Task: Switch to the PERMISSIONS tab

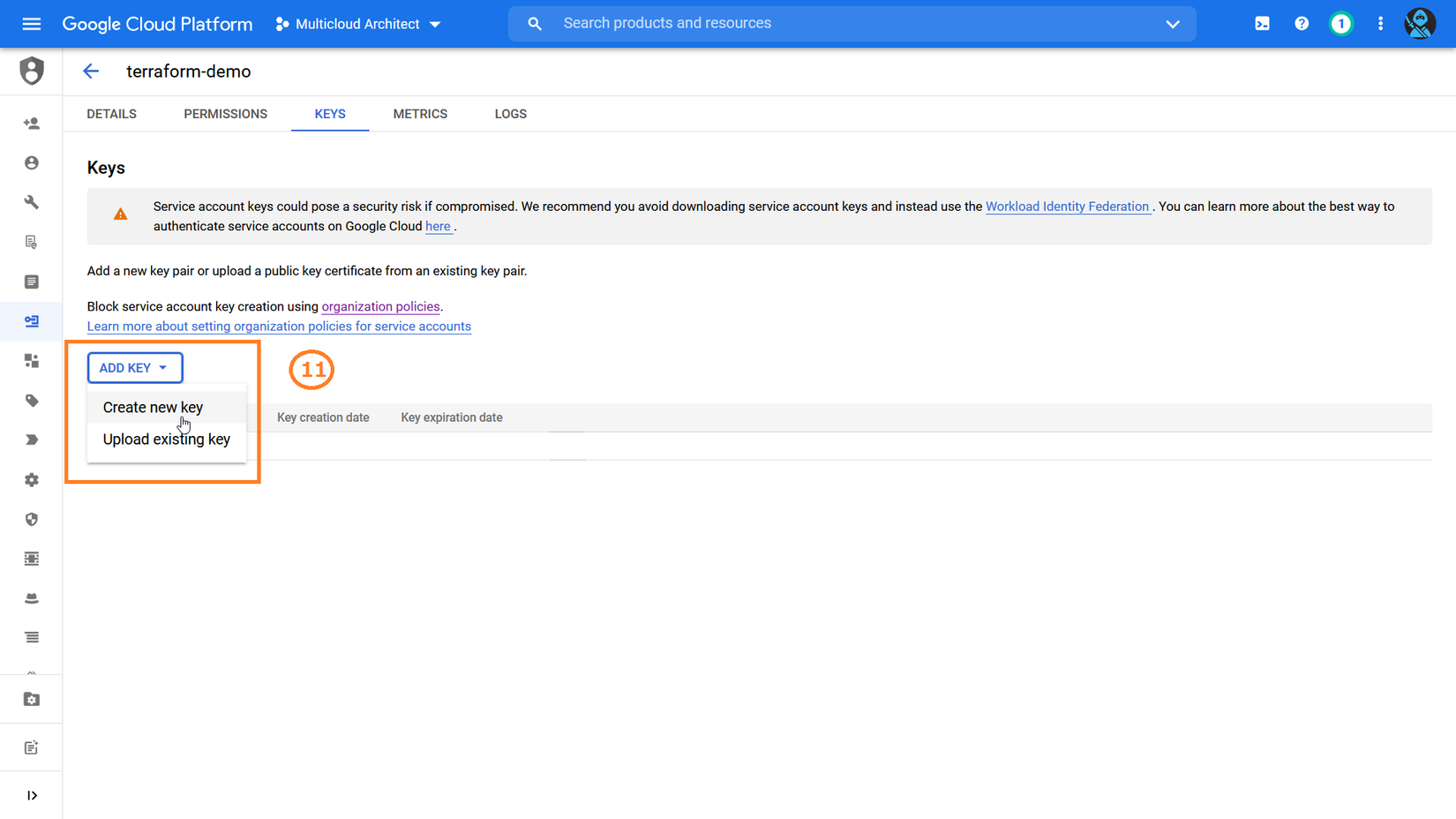Action: pyautogui.click(x=225, y=114)
